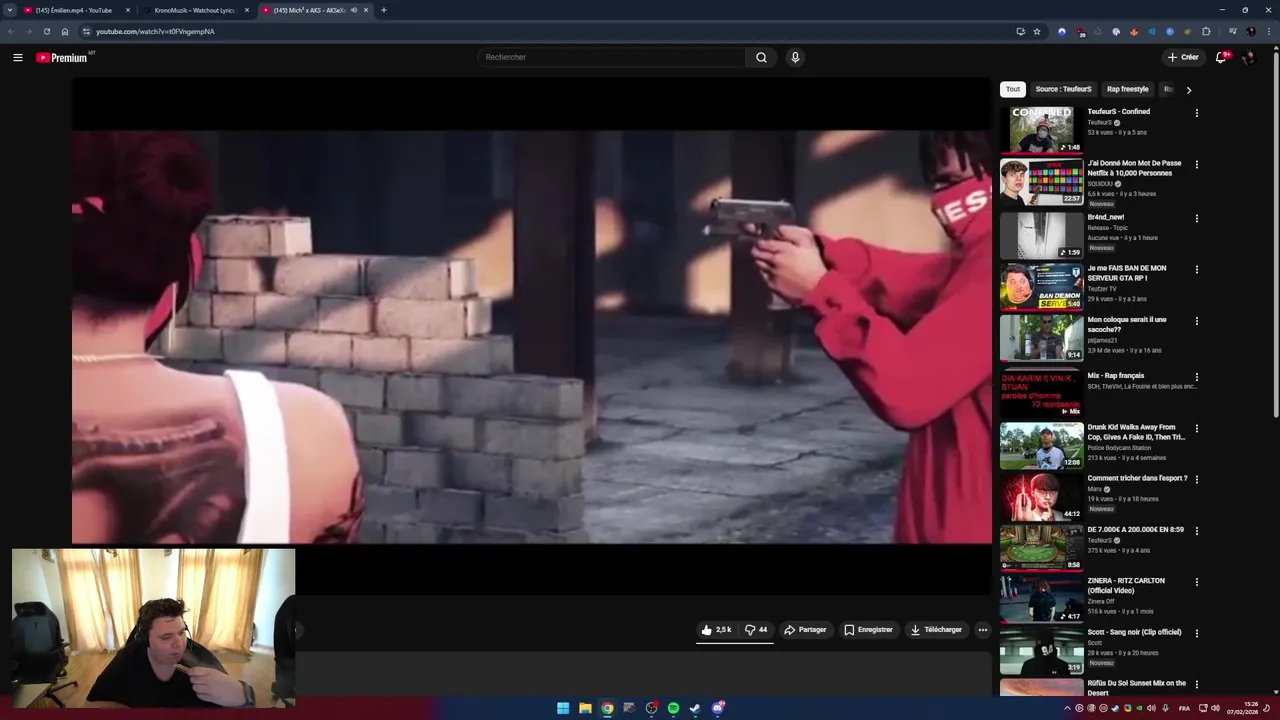Open J'ai Donné Mon Mot De Passe video

click(x=1134, y=168)
